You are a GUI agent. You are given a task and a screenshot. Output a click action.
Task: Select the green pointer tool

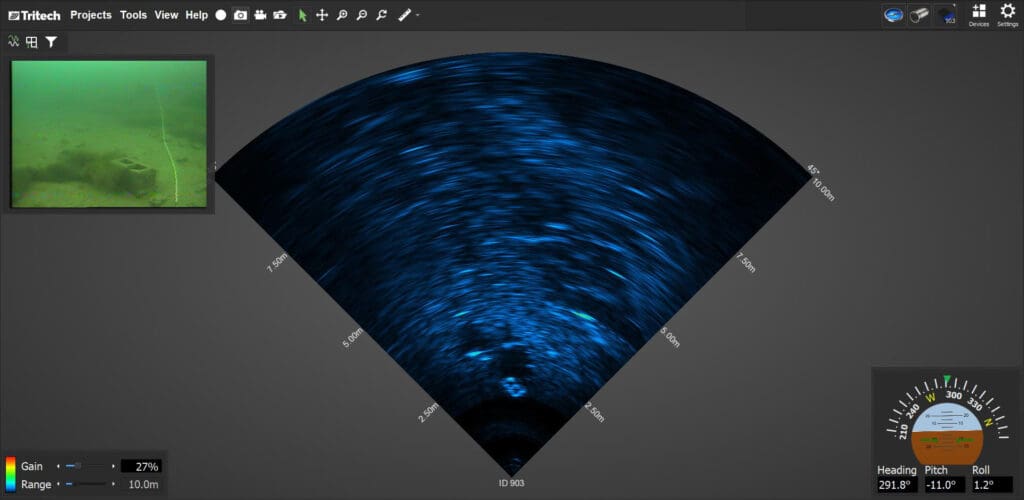[x=303, y=15]
